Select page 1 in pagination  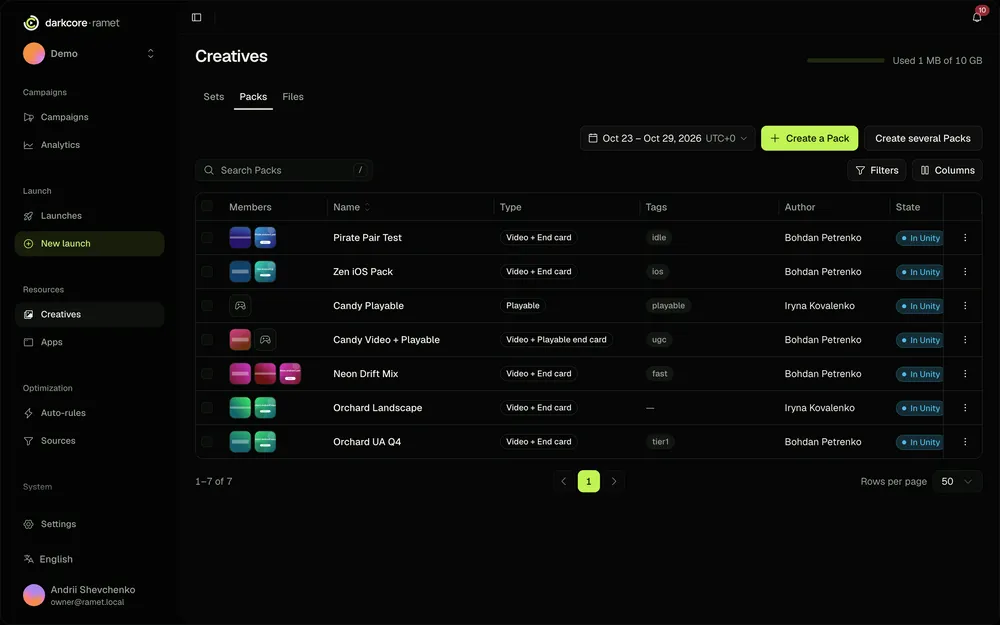[x=589, y=482]
